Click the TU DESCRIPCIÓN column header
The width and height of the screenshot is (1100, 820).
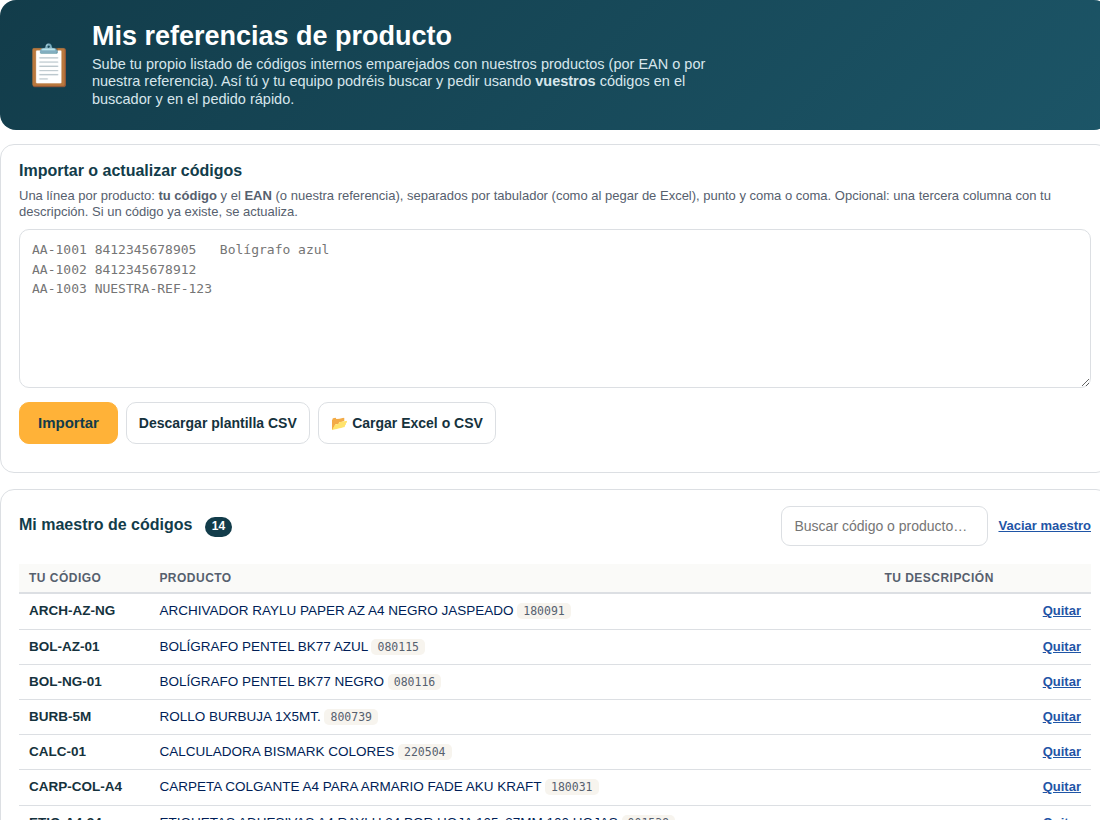click(939, 578)
